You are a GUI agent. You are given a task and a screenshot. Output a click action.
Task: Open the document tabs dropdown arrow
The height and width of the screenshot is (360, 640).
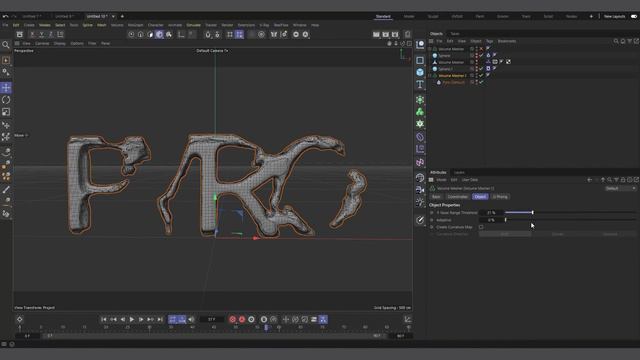point(113,16)
